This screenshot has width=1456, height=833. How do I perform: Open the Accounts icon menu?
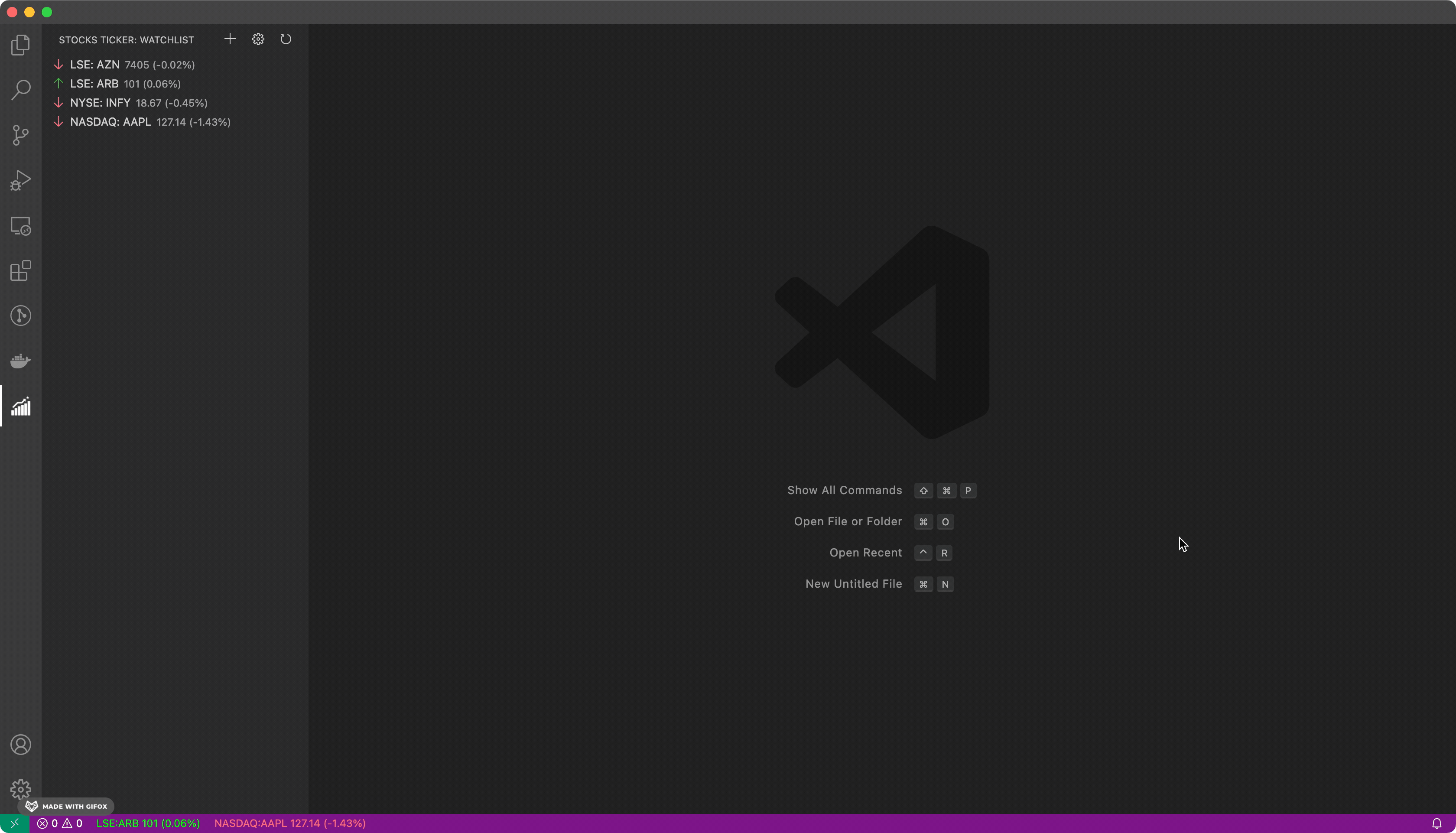pyautogui.click(x=21, y=744)
